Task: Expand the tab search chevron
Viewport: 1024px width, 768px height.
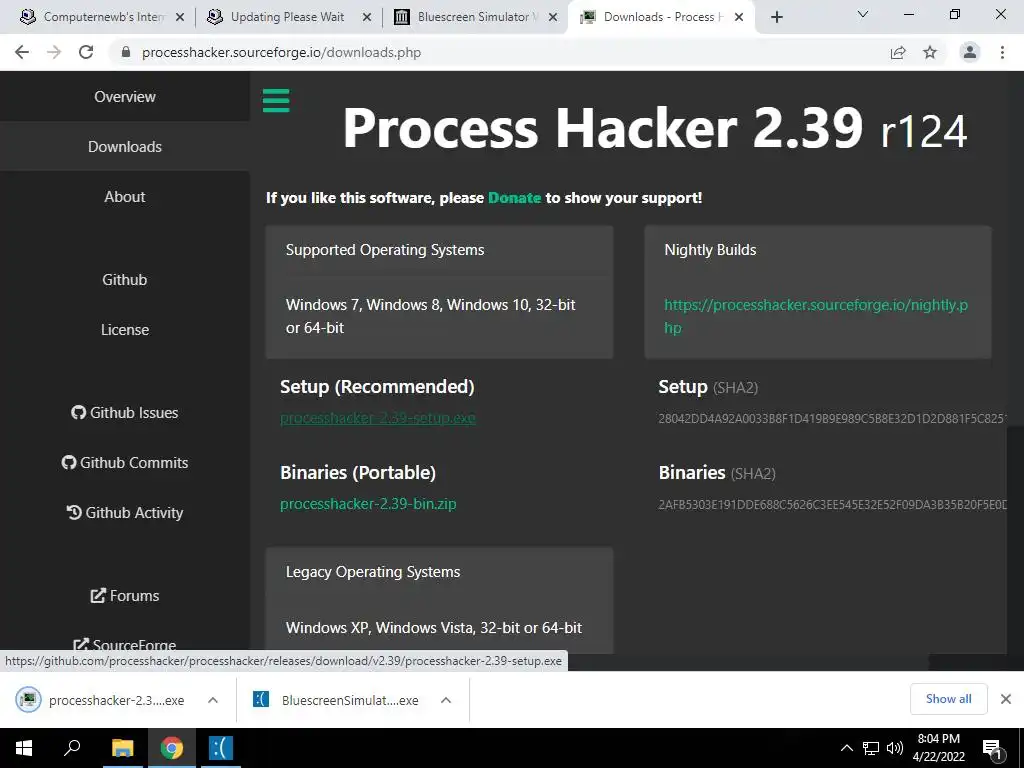Action: (863, 14)
